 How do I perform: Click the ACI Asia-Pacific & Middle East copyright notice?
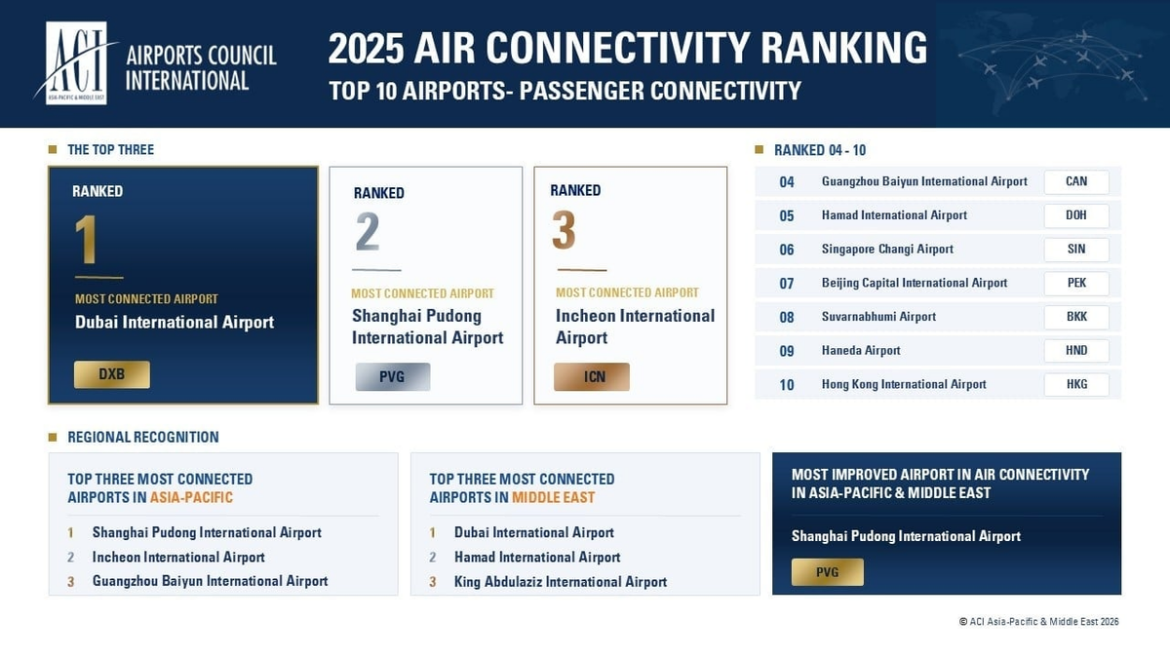[x=1039, y=621]
